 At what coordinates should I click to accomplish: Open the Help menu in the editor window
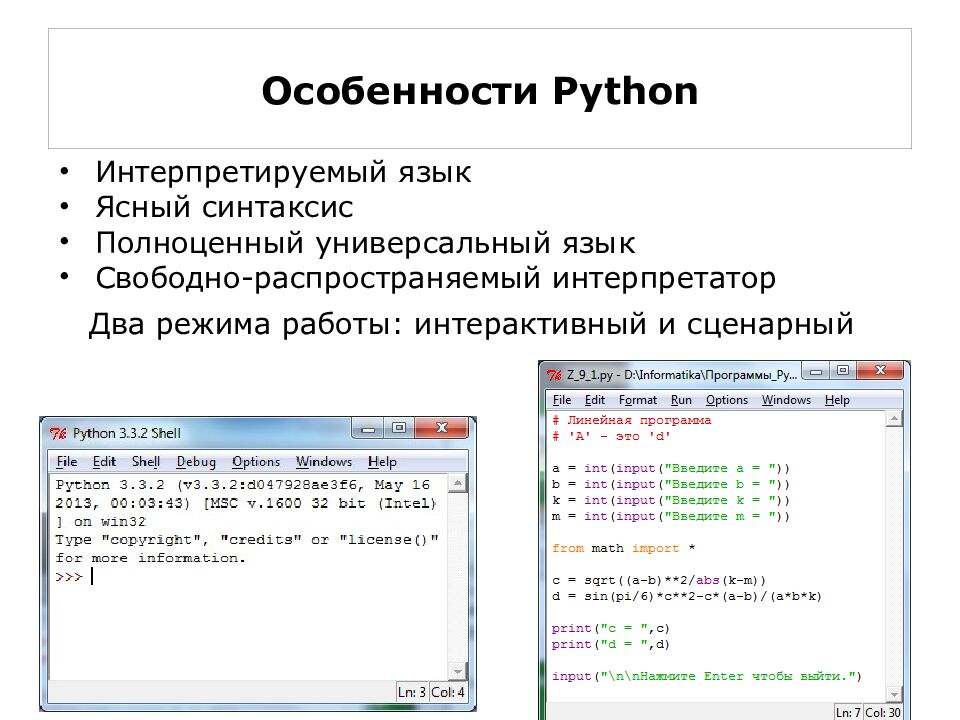point(837,400)
